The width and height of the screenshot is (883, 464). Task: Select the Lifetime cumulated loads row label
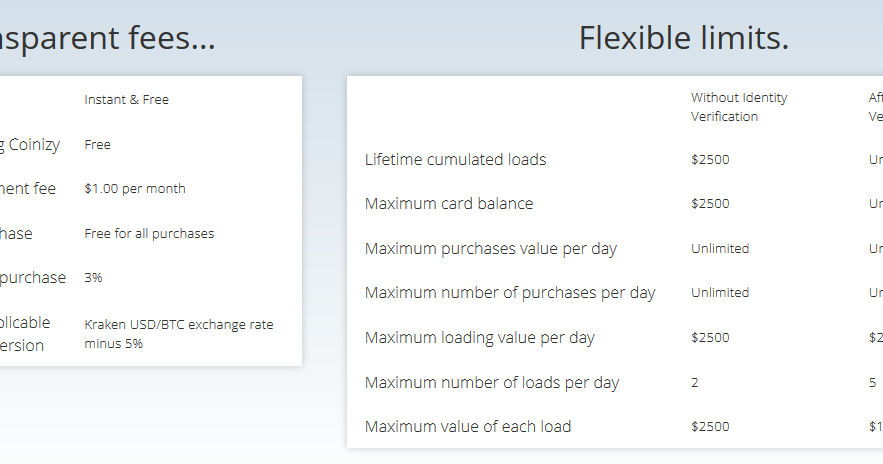[456, 159]
